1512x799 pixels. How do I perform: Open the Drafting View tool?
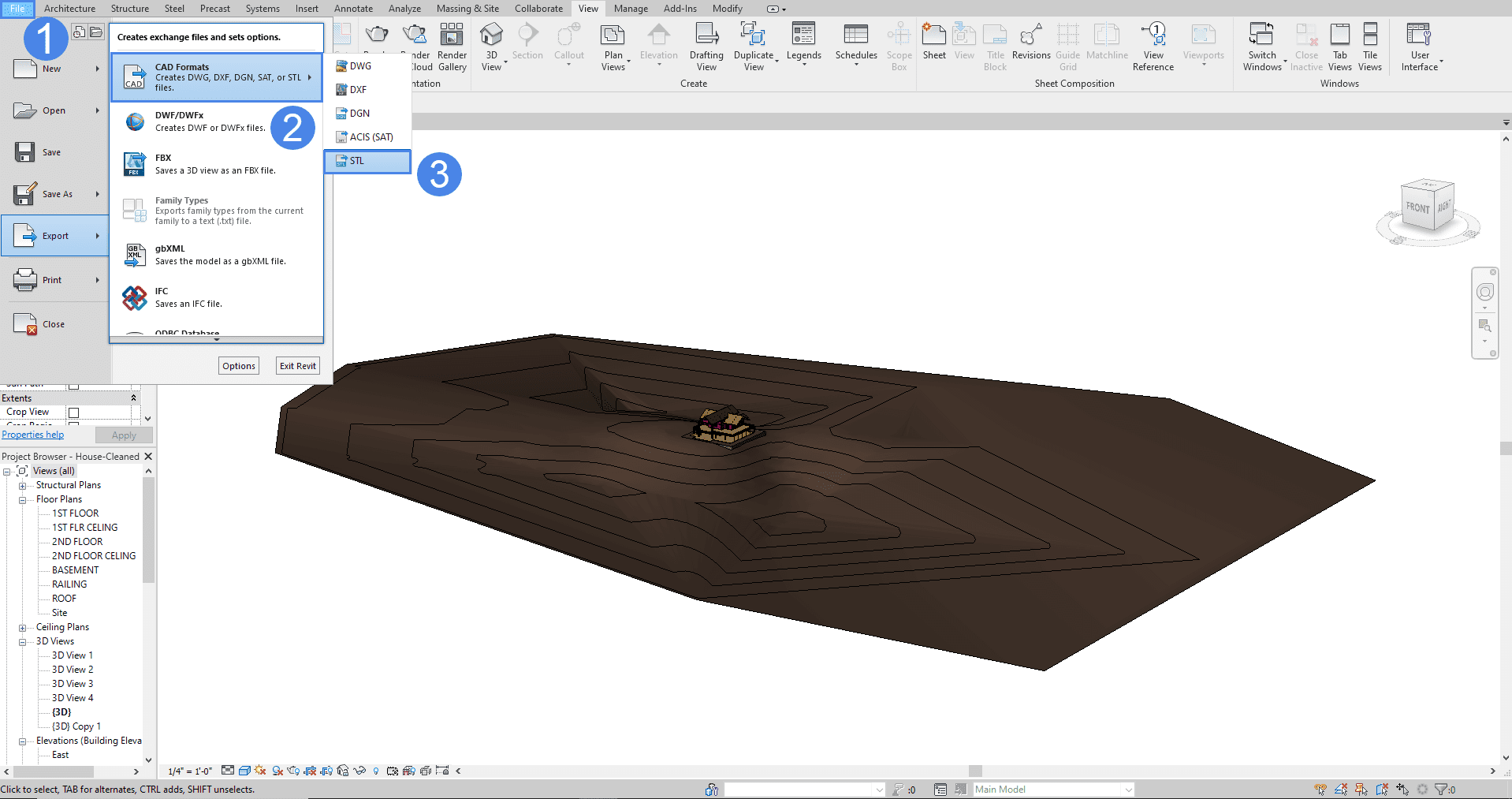[x=706, y=47]
